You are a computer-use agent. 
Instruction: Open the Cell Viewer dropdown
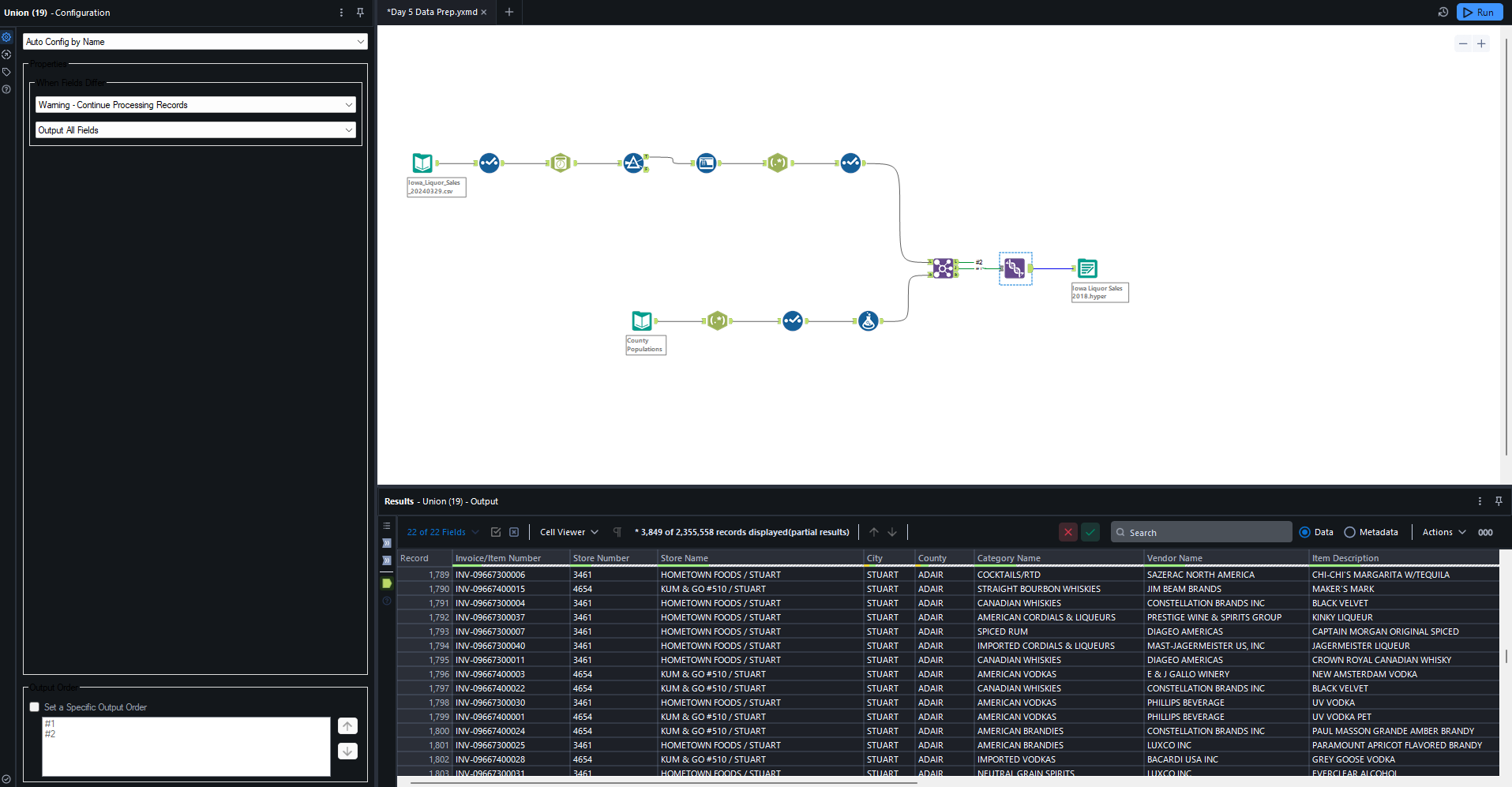(568, 532)
